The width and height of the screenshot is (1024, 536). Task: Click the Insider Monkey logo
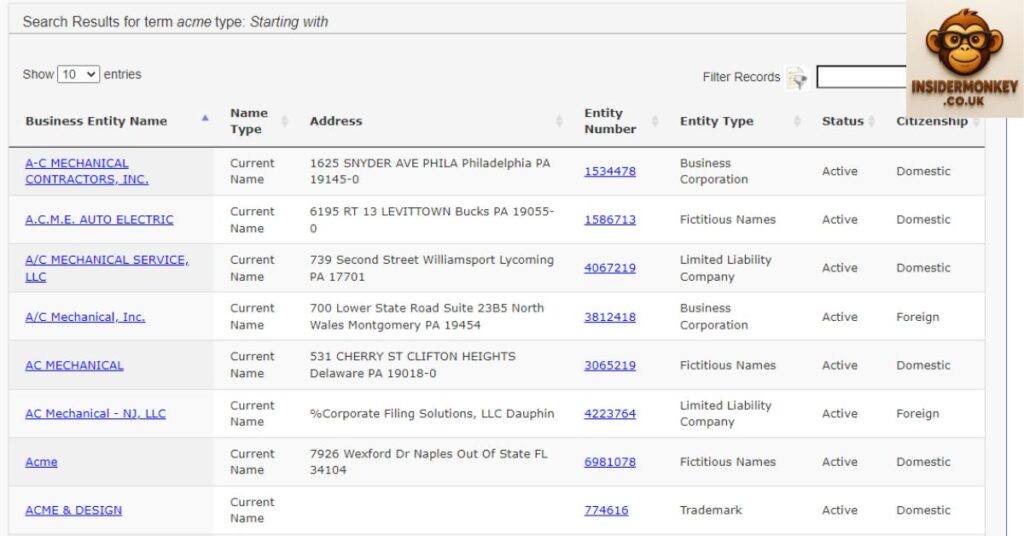(964, 58)
